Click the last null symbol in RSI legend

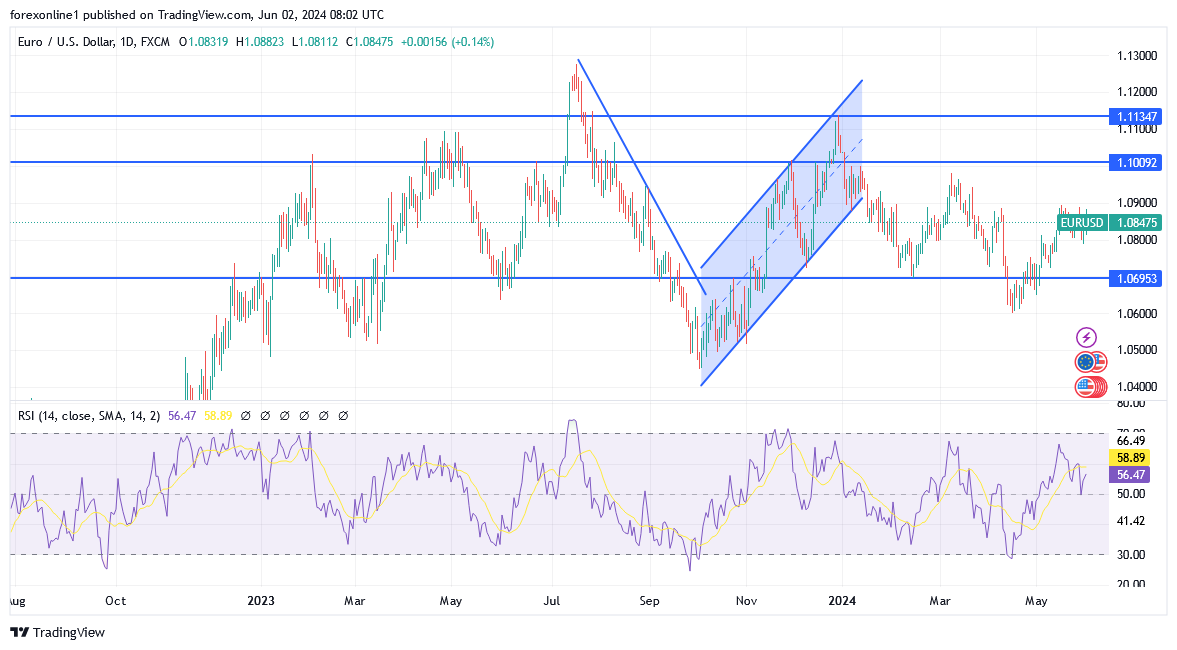coord(343,415)
